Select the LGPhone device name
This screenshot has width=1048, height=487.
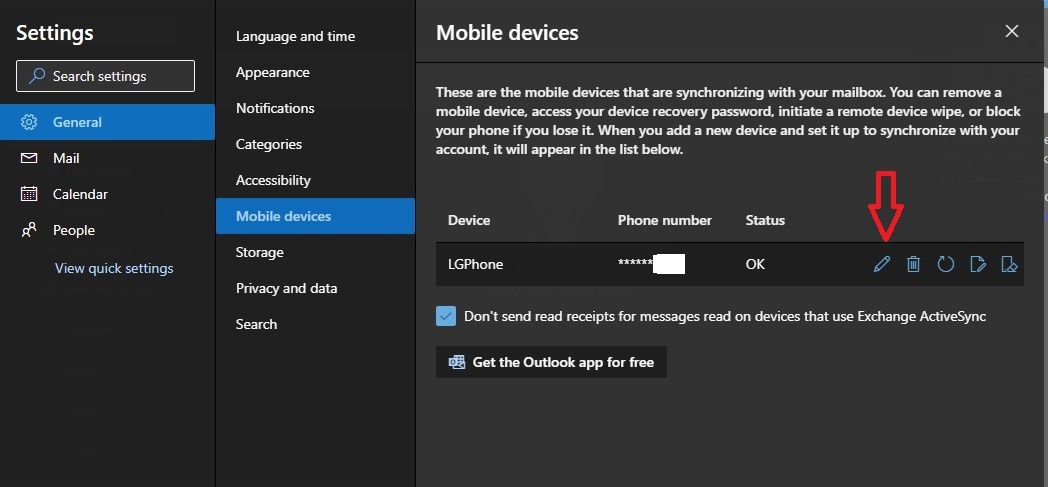(x=475, y=265)
